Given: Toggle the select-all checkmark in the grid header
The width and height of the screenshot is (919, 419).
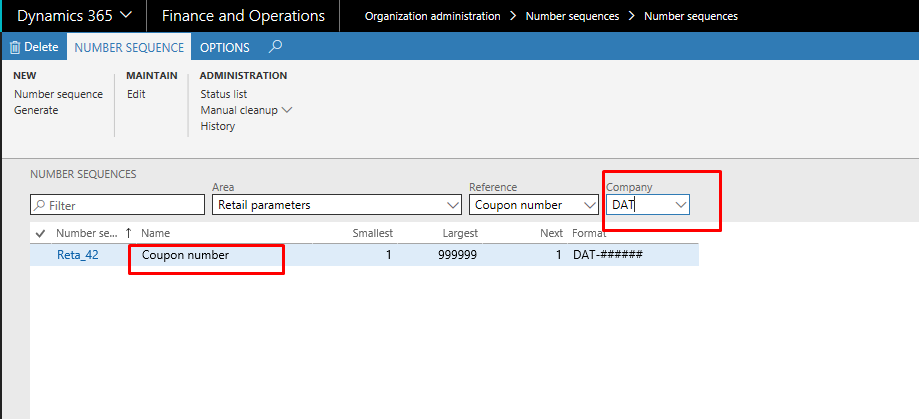Looking at the screenshot, I should tap(40, 233).
